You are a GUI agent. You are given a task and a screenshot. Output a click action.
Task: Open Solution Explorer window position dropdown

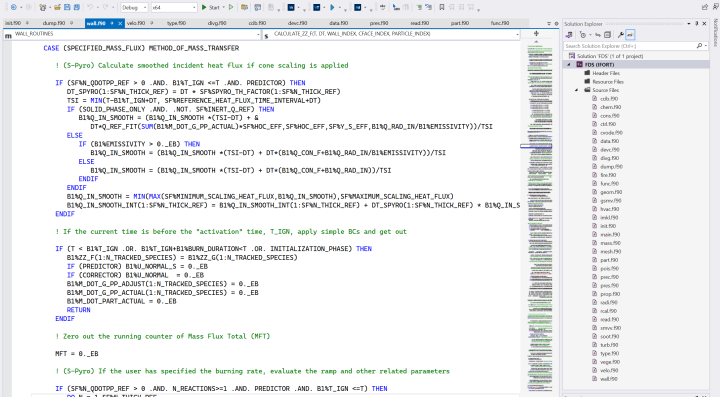tap(689, 23)
